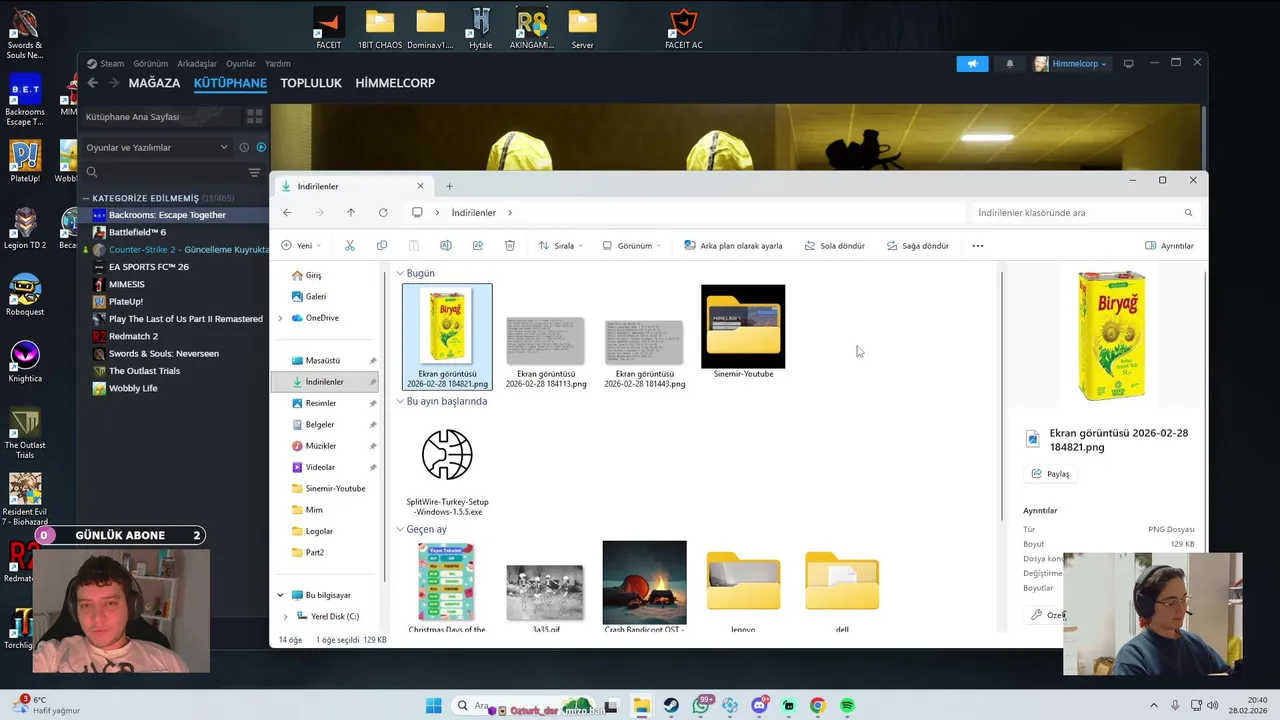Open Discord from the taskbar

(759, 705)
